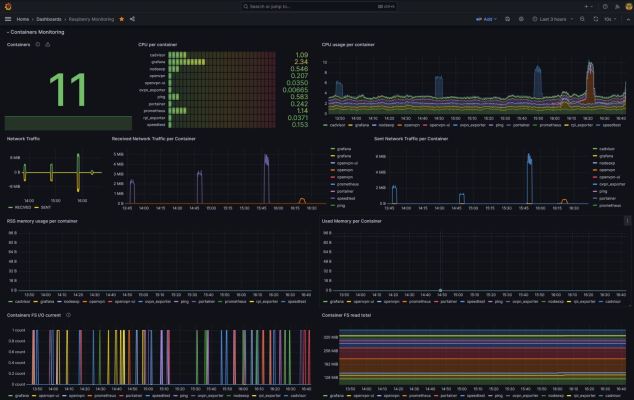634x400 pixels.
Task: Click alert icon beside Containers title
Action: pyautogui.click(x=48, y=44)
